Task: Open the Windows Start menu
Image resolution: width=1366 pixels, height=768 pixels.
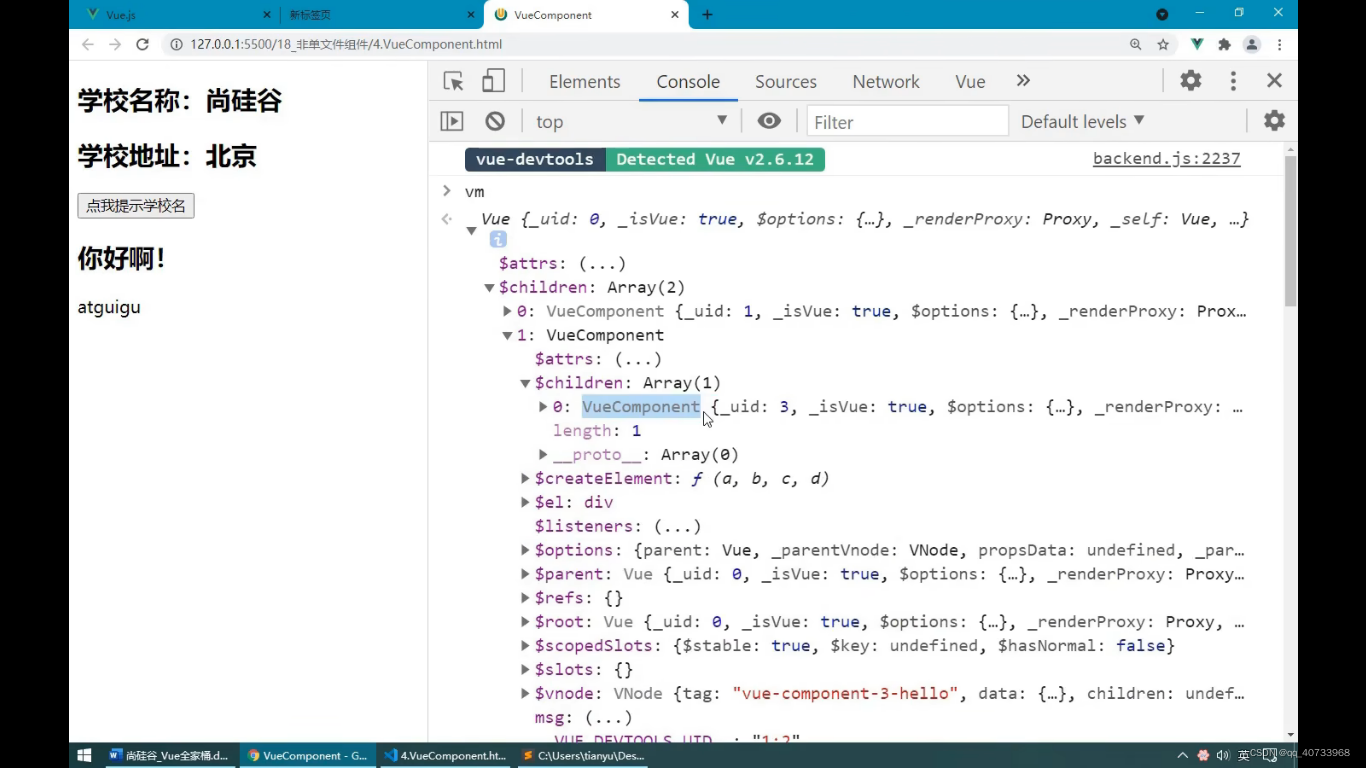Action: pos(84,755)
